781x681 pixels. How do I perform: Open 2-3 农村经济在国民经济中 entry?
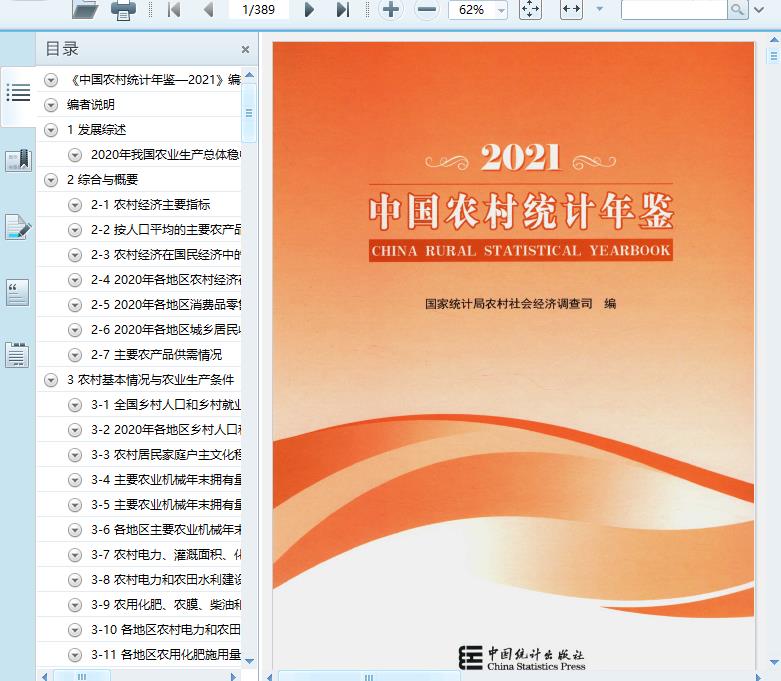(x=166, y=255)
